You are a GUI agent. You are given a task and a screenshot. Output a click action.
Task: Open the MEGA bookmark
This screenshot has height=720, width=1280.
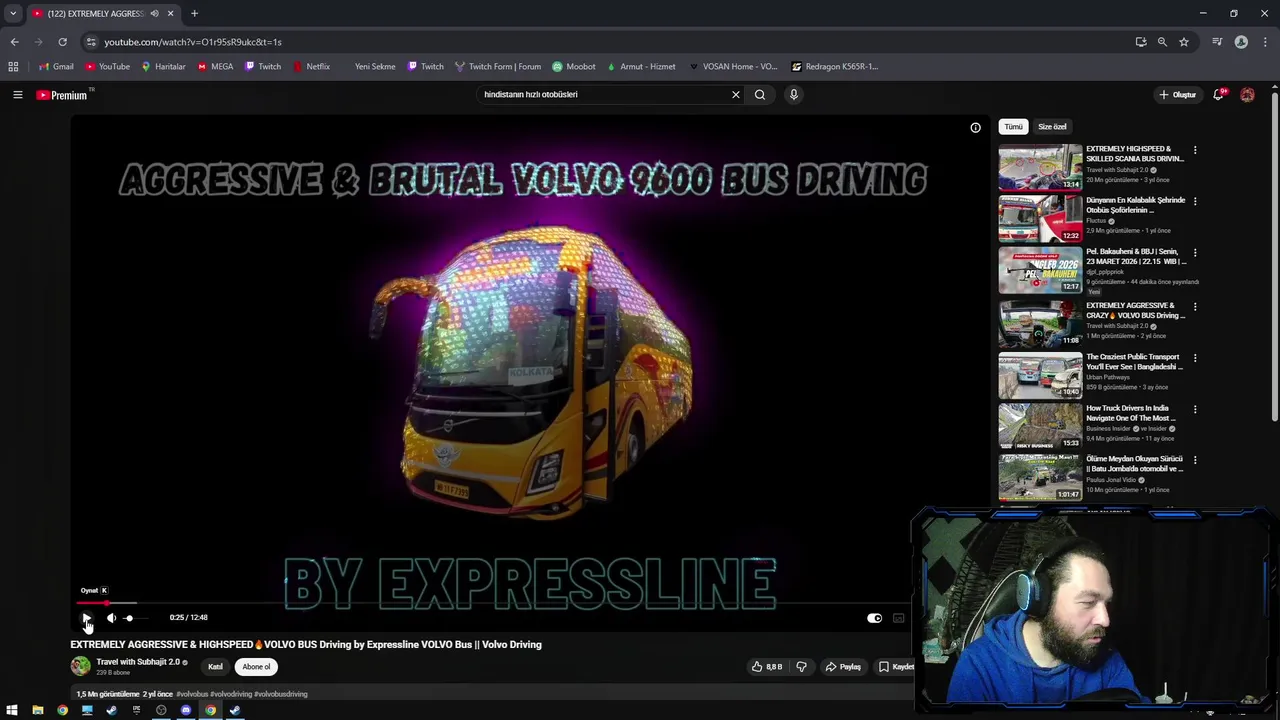[x=215, y=67]
